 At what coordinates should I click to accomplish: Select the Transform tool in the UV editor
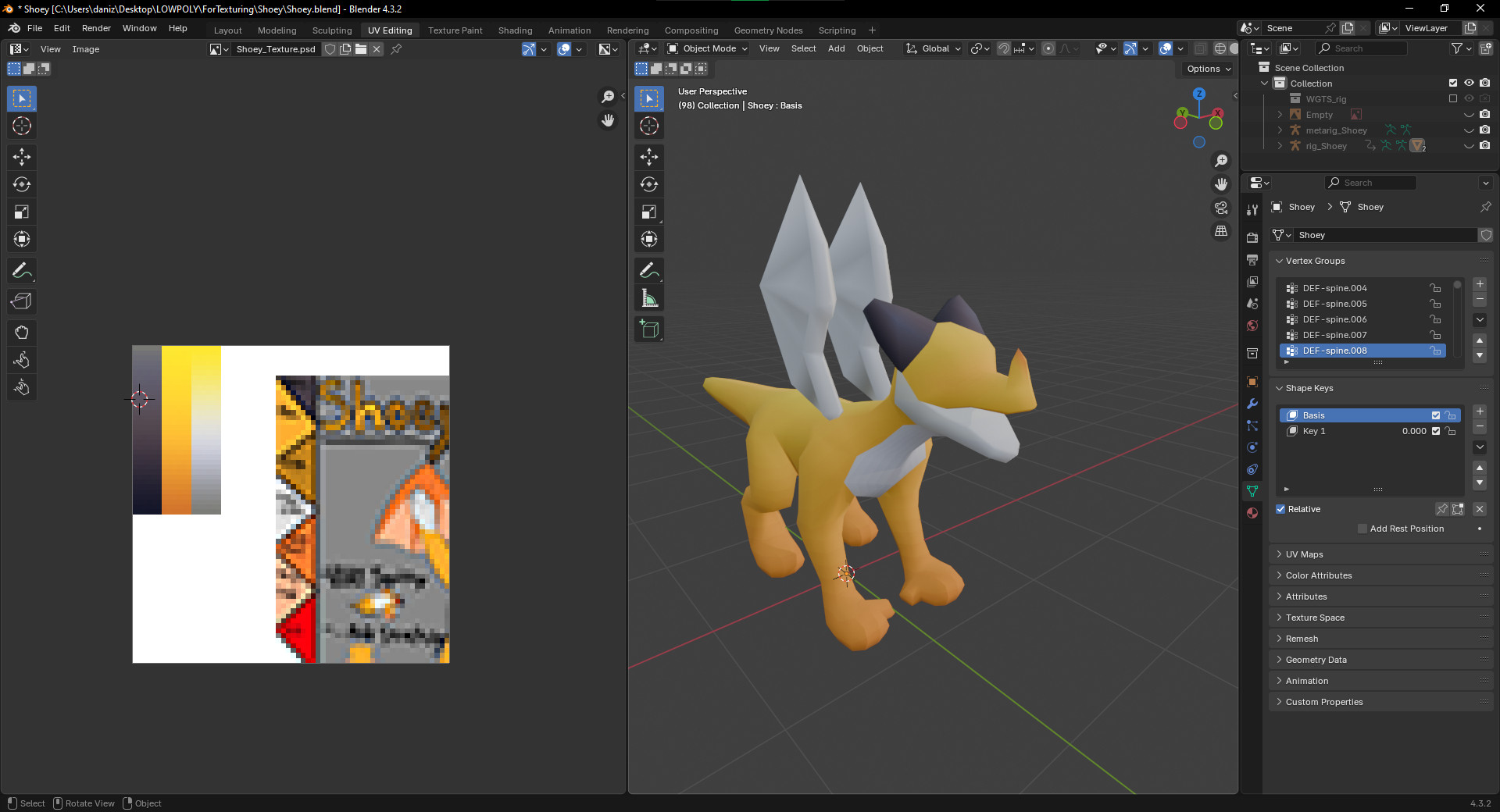(22, 239)
